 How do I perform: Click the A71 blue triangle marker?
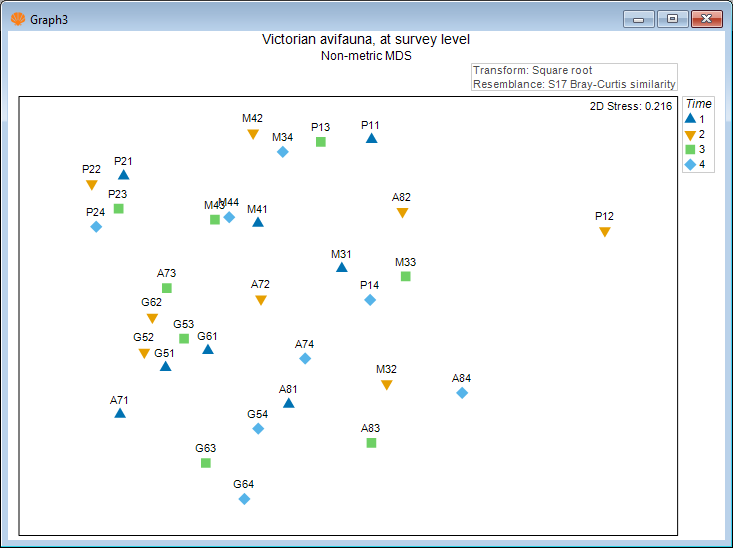(x=120, y=413)
